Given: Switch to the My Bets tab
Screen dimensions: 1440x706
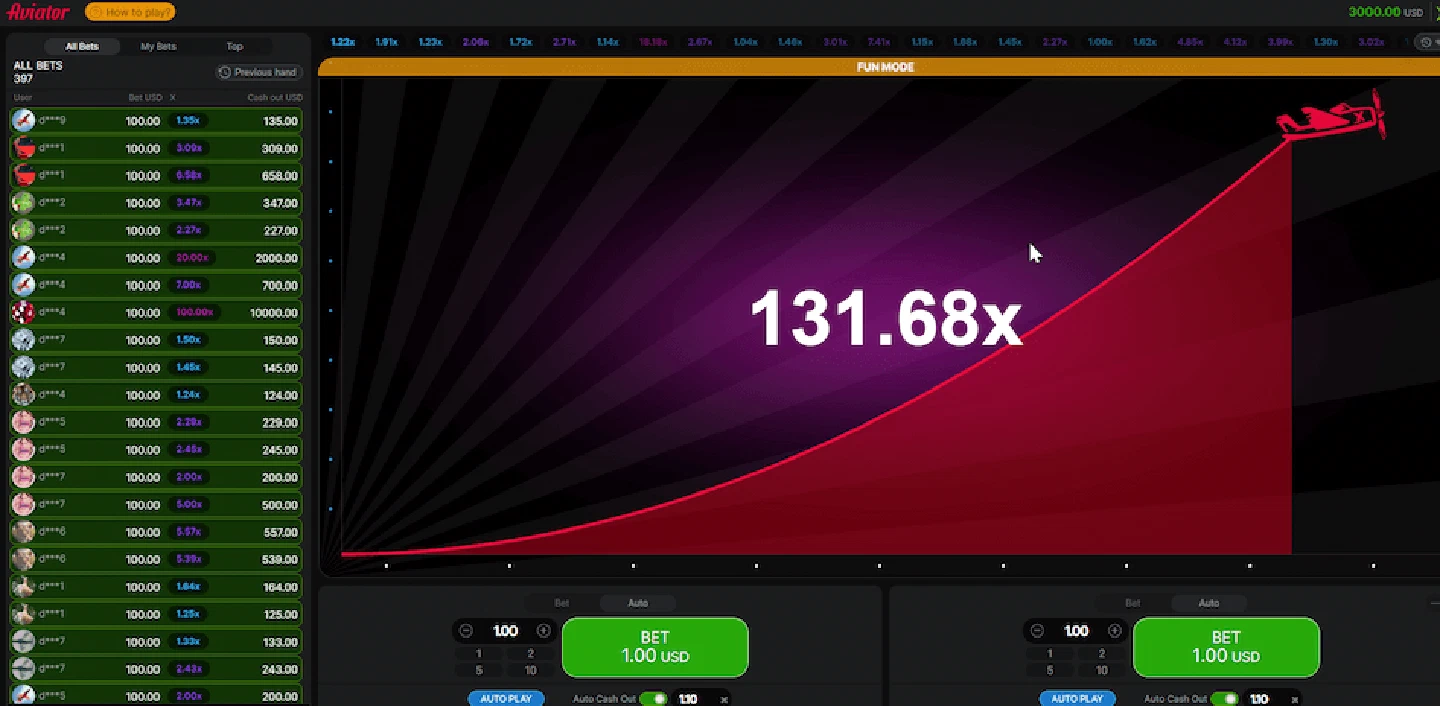Looking at the screenshot, I should click(158, 46).
